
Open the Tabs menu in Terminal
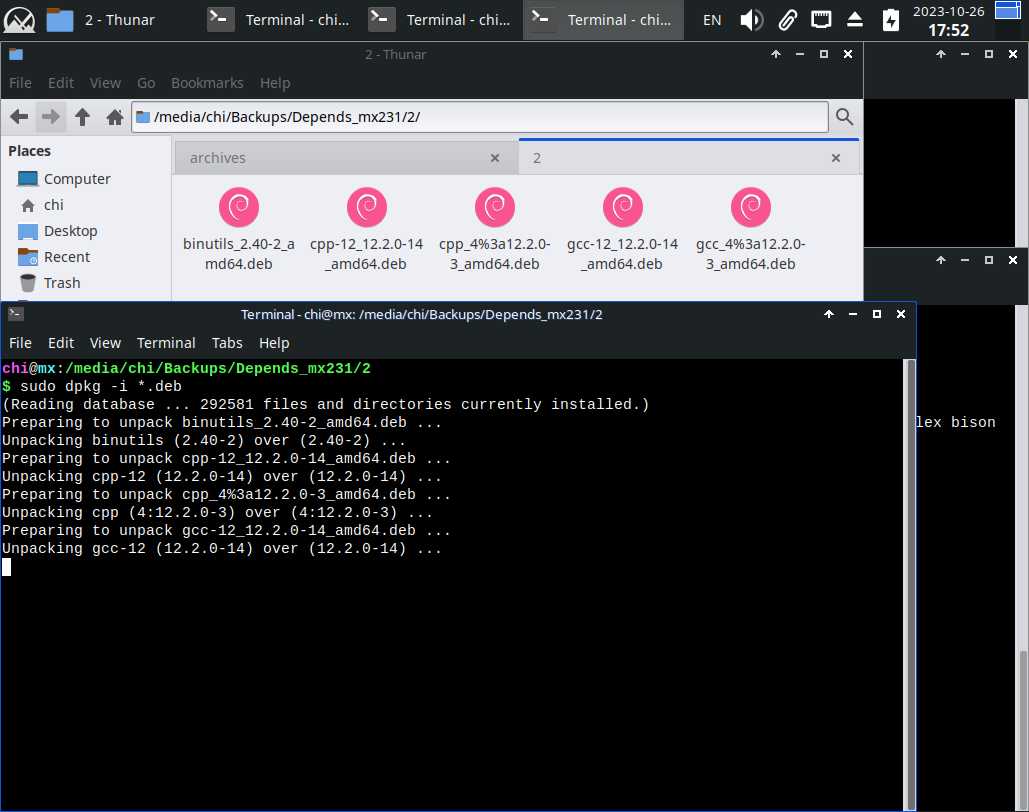pyautogui.click(x=227, y=343)
